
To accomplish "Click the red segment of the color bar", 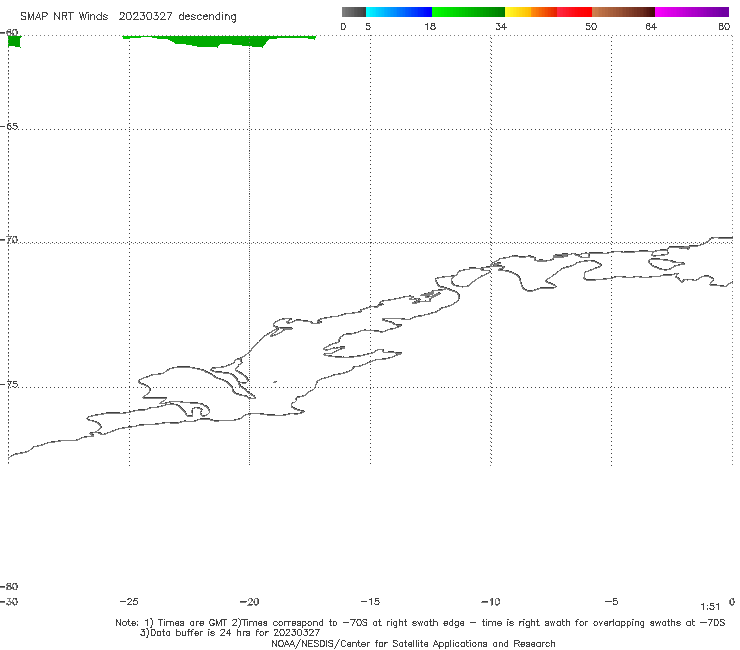I will click(574, 12).
